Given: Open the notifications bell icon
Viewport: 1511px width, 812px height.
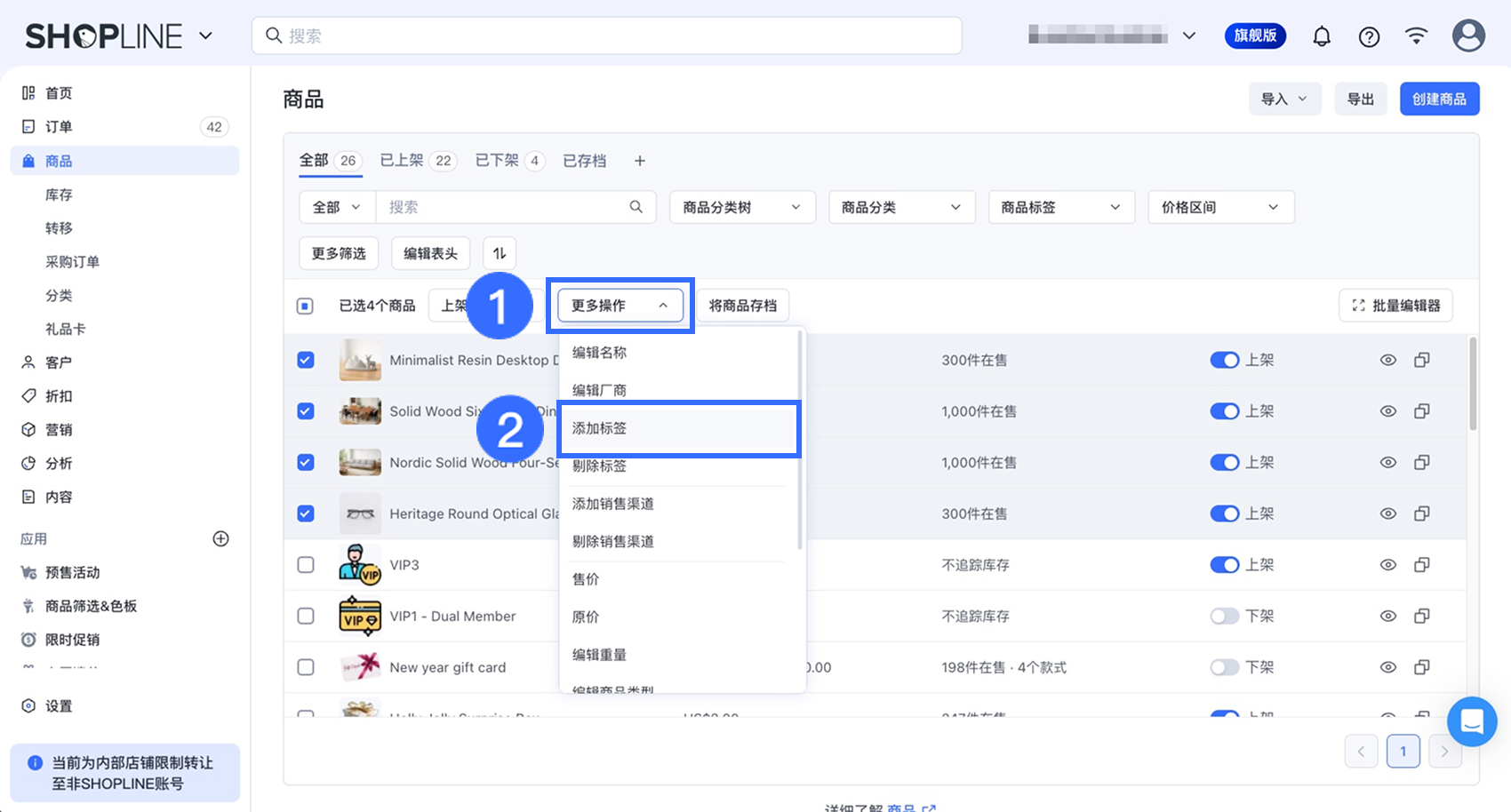Looking at the screenshot, I should point(1322,36).
